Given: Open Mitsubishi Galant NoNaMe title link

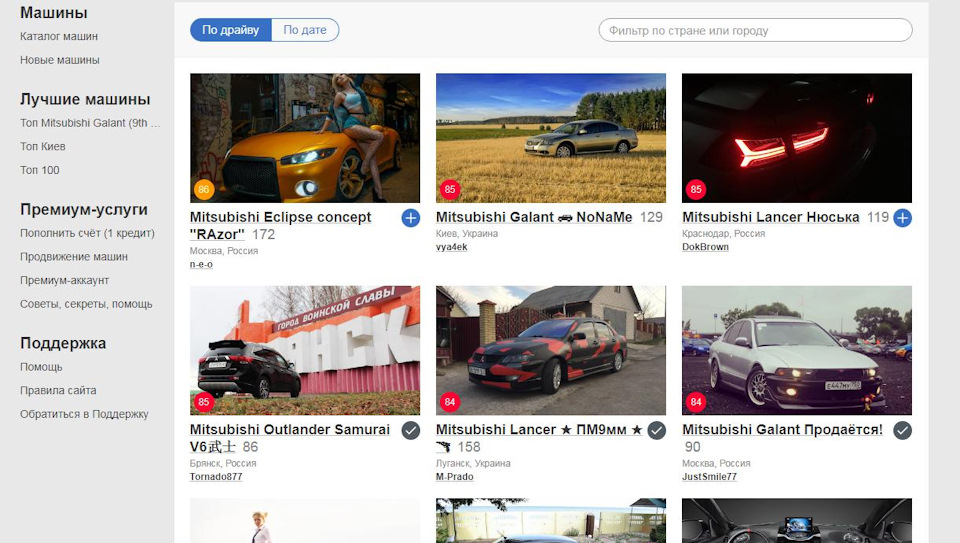Looking at the screenshot, I should [534, 217].
